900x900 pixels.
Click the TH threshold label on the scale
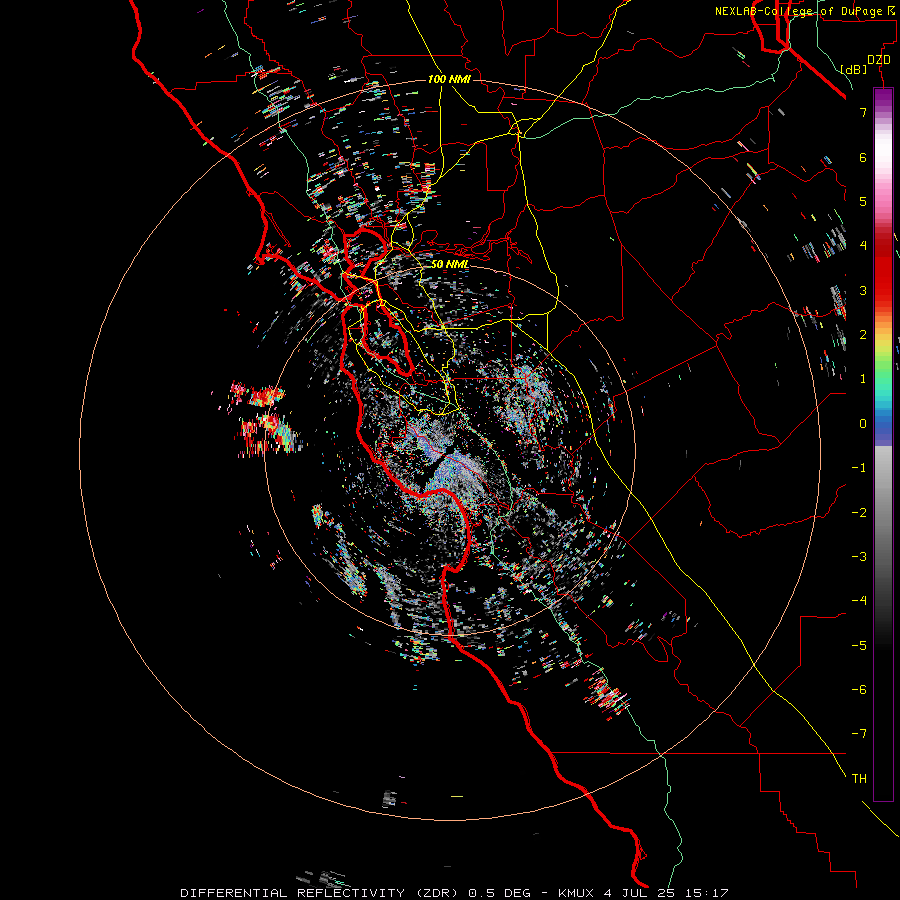[859, 779]
